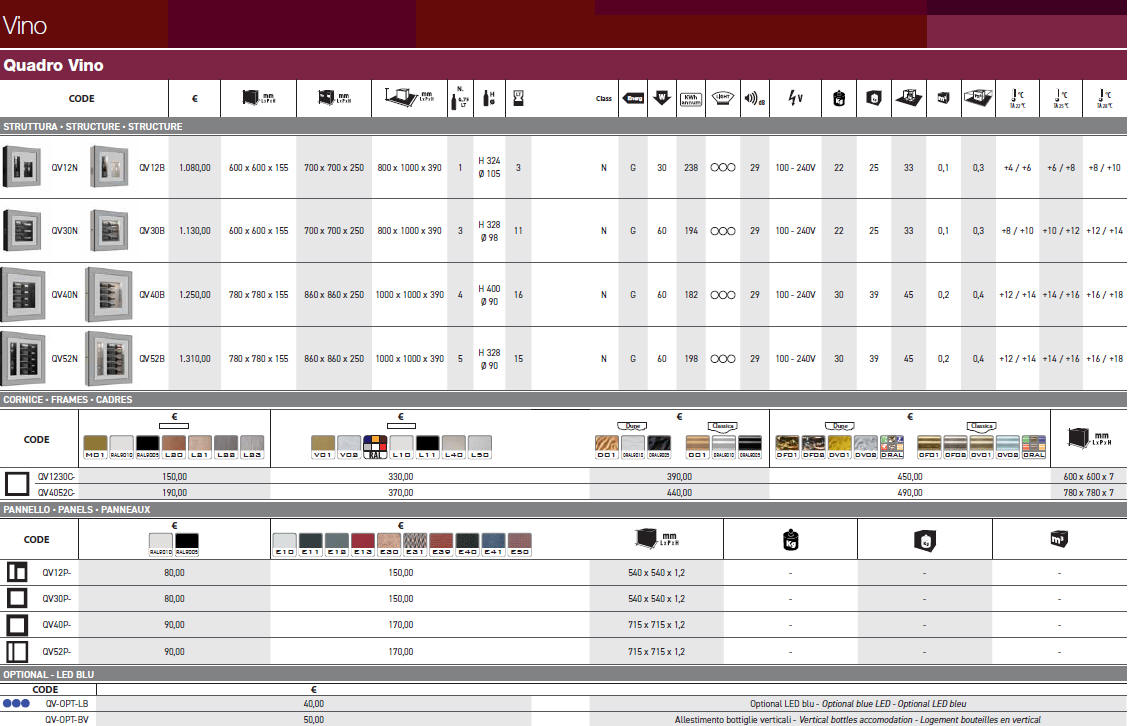Open the QV40N product image
This screenshot has height=726, width=1130.
[23, 294]
